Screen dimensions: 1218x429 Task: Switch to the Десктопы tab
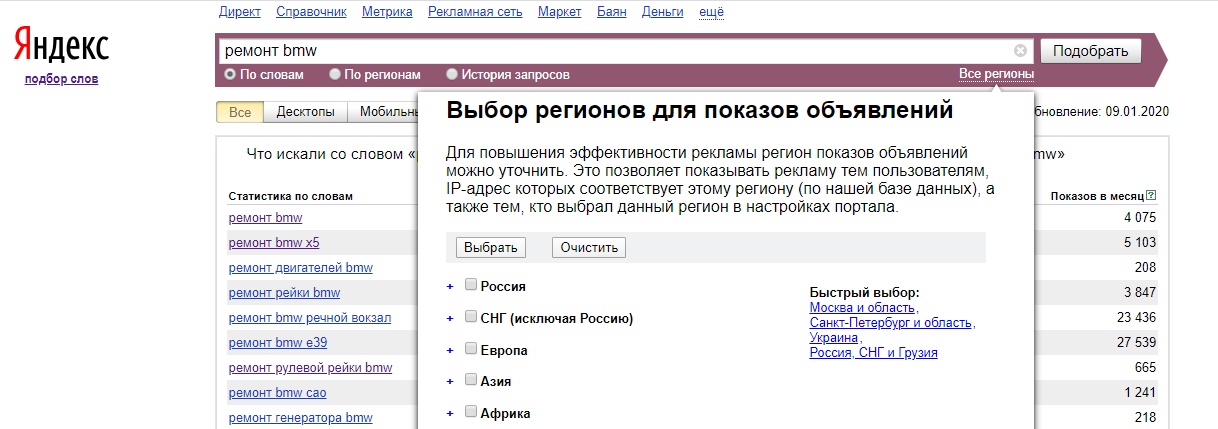tap(305, 112)
